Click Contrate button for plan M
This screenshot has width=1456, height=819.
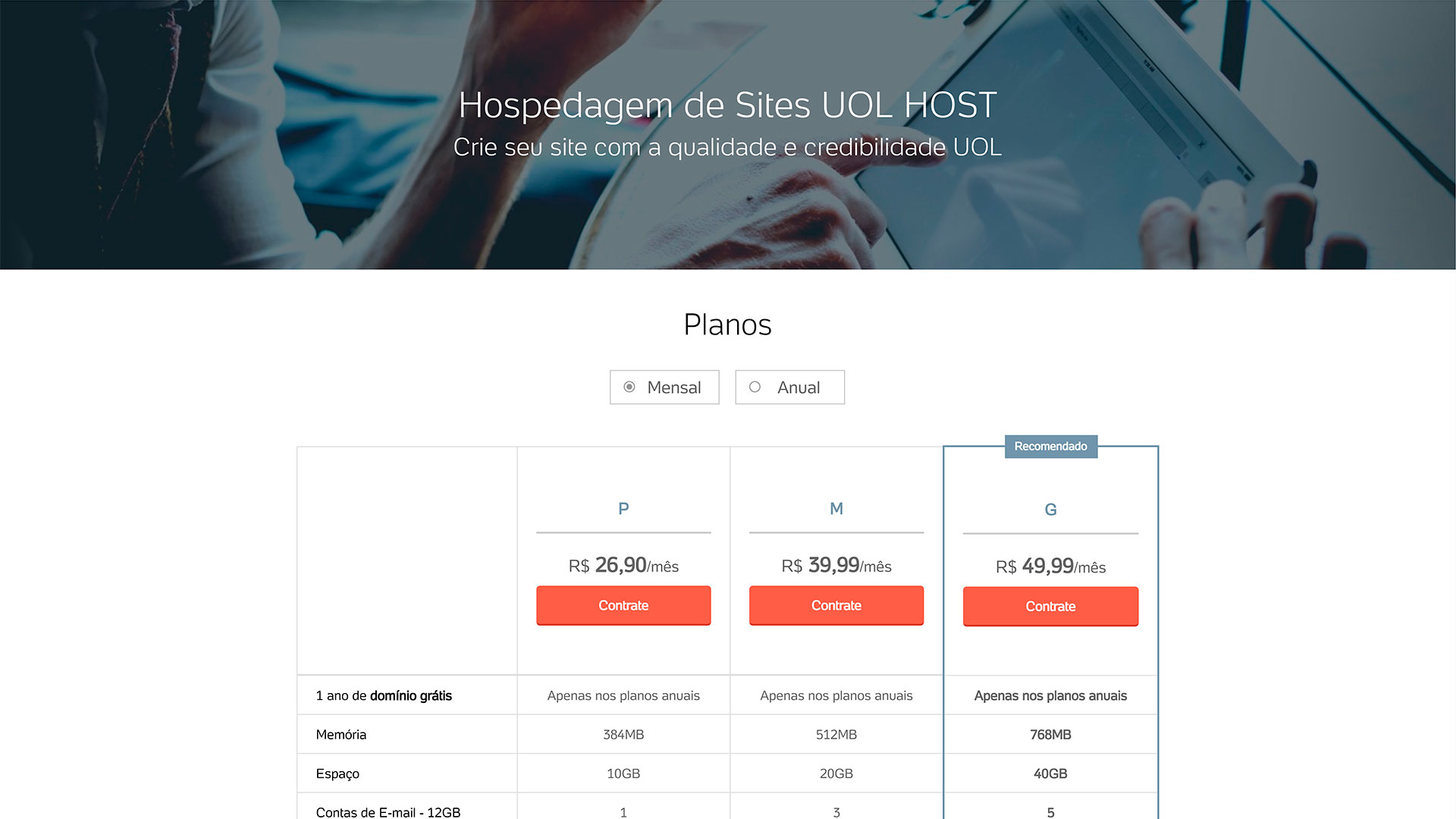(x=836, y=605)
